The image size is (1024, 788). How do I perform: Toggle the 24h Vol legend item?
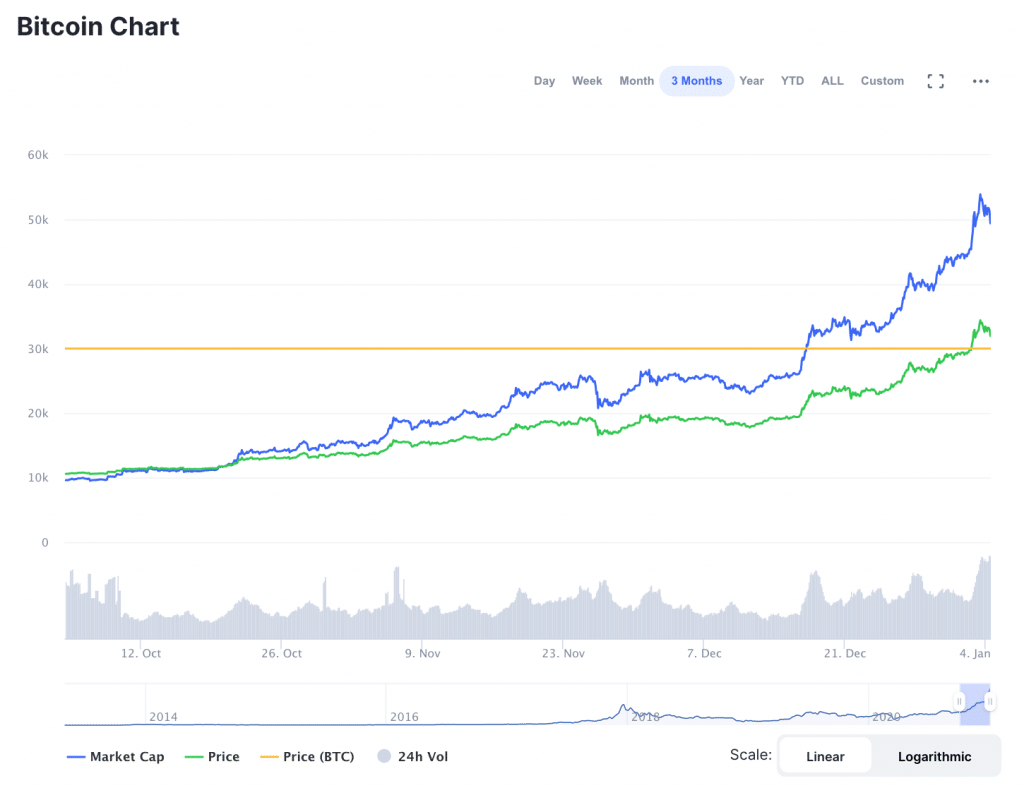click(x=412, y=757)
